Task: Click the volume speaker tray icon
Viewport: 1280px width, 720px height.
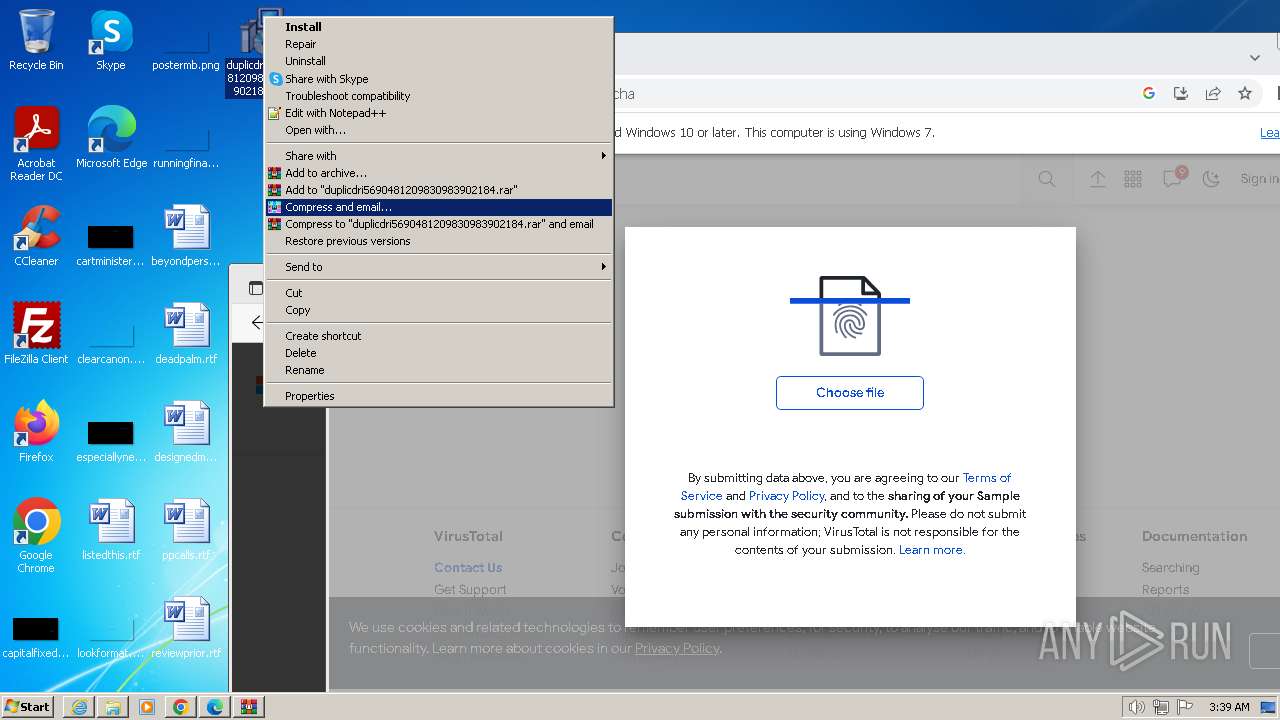Action: 1137,707
